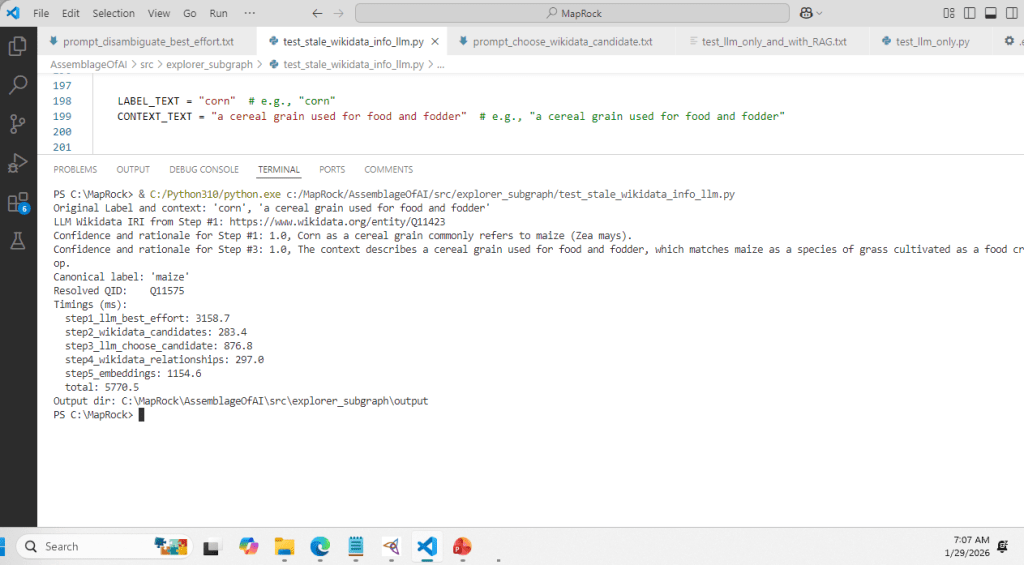Open the Copilot dropdown chevron
The image size is (1024, 565).
821,13
